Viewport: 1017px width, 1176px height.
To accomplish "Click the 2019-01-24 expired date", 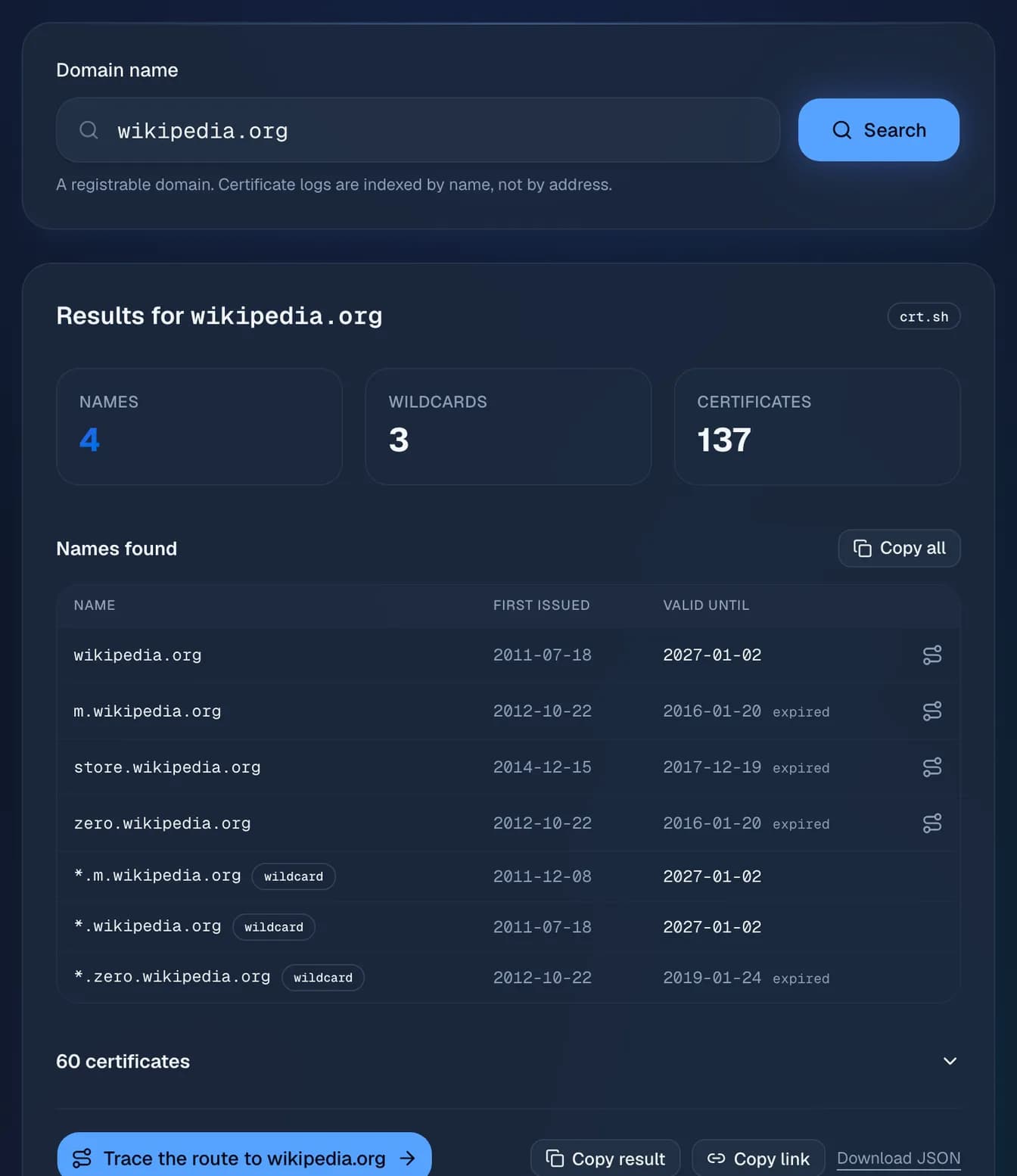I will (x=712, y=978).
